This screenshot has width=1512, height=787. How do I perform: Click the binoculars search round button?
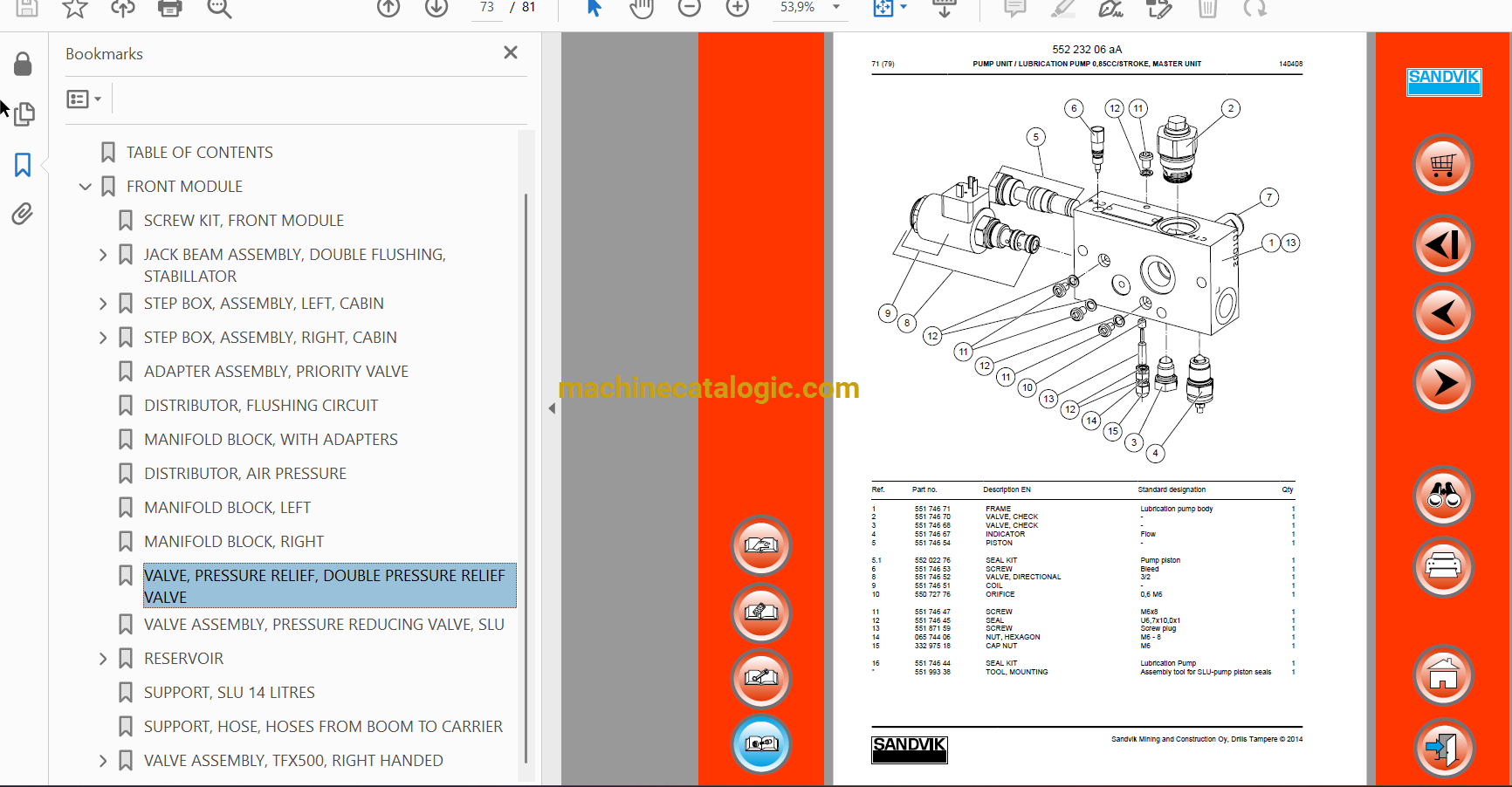1443,496
